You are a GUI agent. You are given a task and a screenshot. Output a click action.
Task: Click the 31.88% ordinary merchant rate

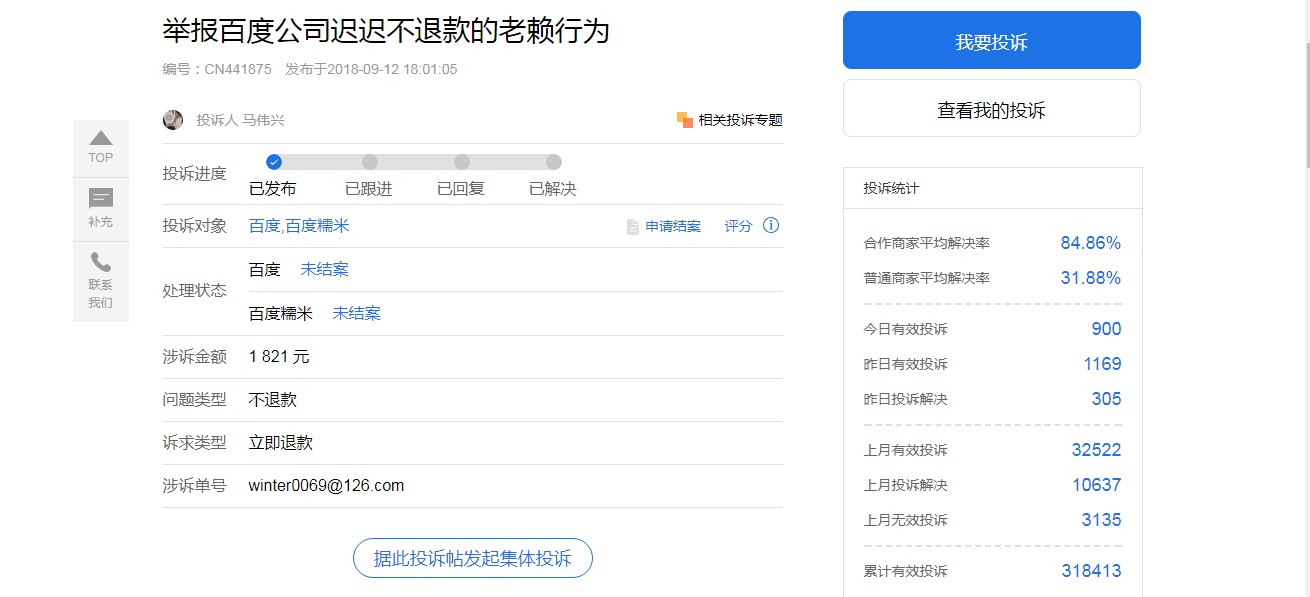1091,278
